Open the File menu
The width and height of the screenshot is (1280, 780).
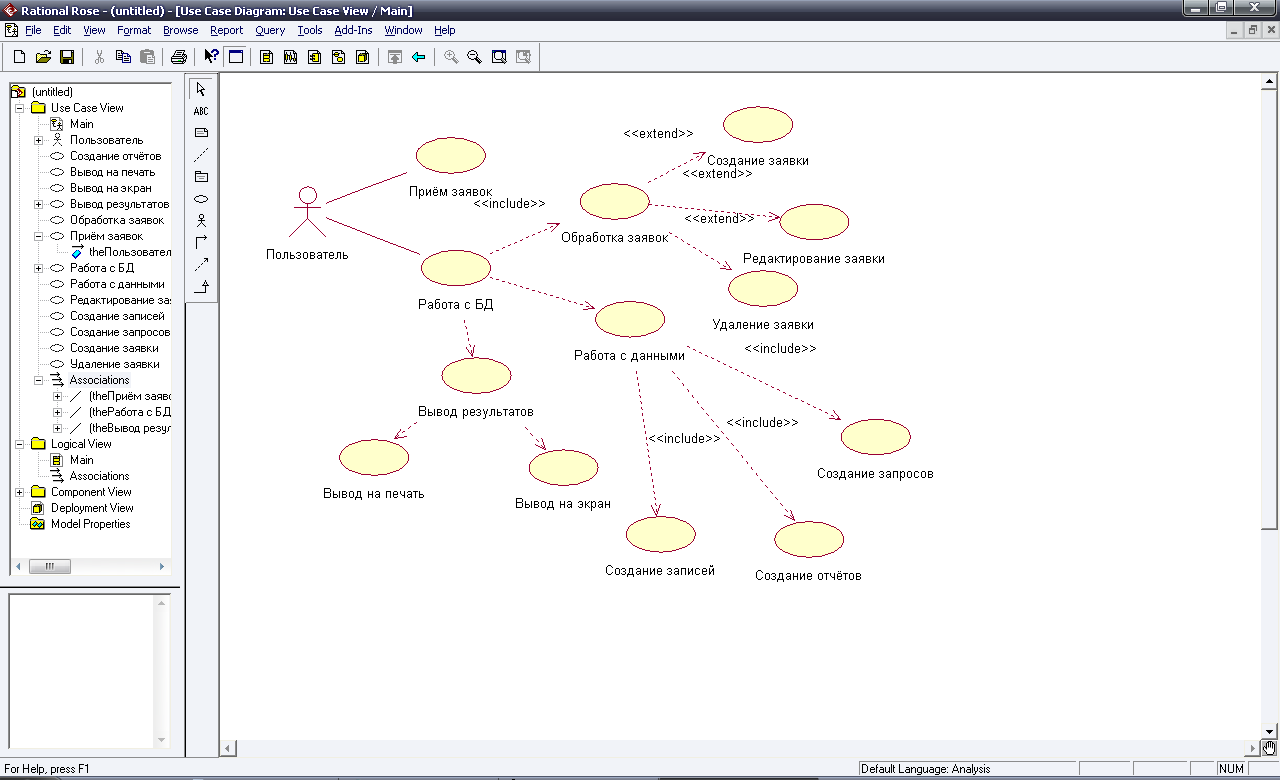coord(34,30)
